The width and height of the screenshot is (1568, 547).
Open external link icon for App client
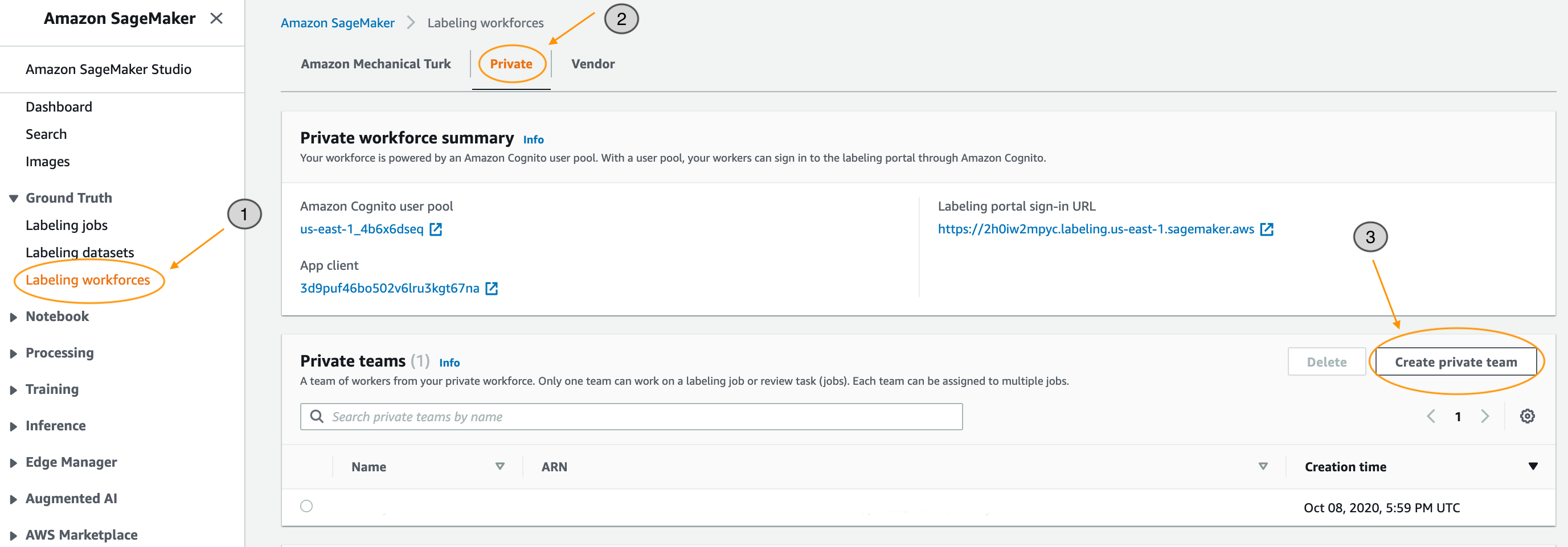(492, 289)
